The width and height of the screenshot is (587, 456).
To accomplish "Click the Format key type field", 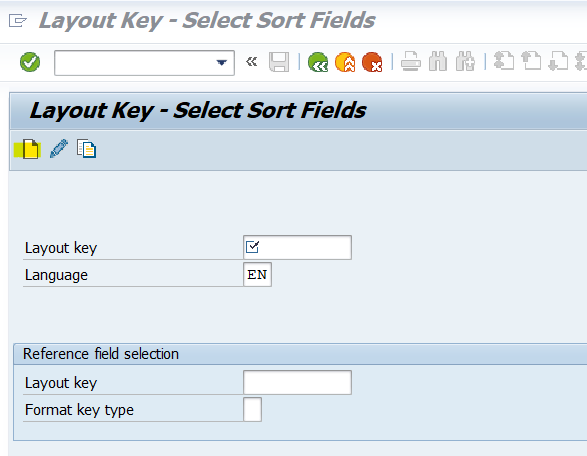I will (x=252, y=410).
